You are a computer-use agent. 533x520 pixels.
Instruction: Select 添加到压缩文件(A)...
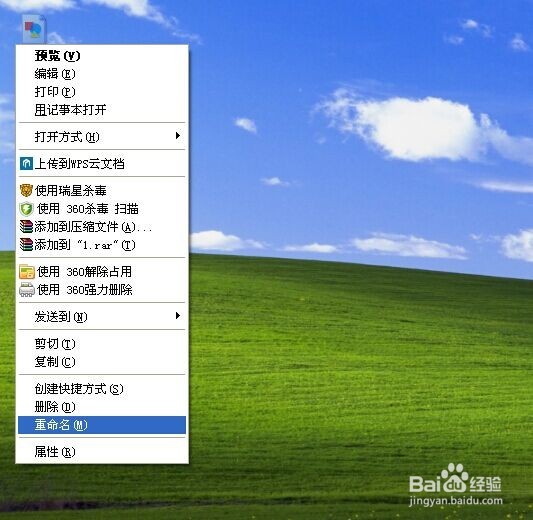point(102,227)
